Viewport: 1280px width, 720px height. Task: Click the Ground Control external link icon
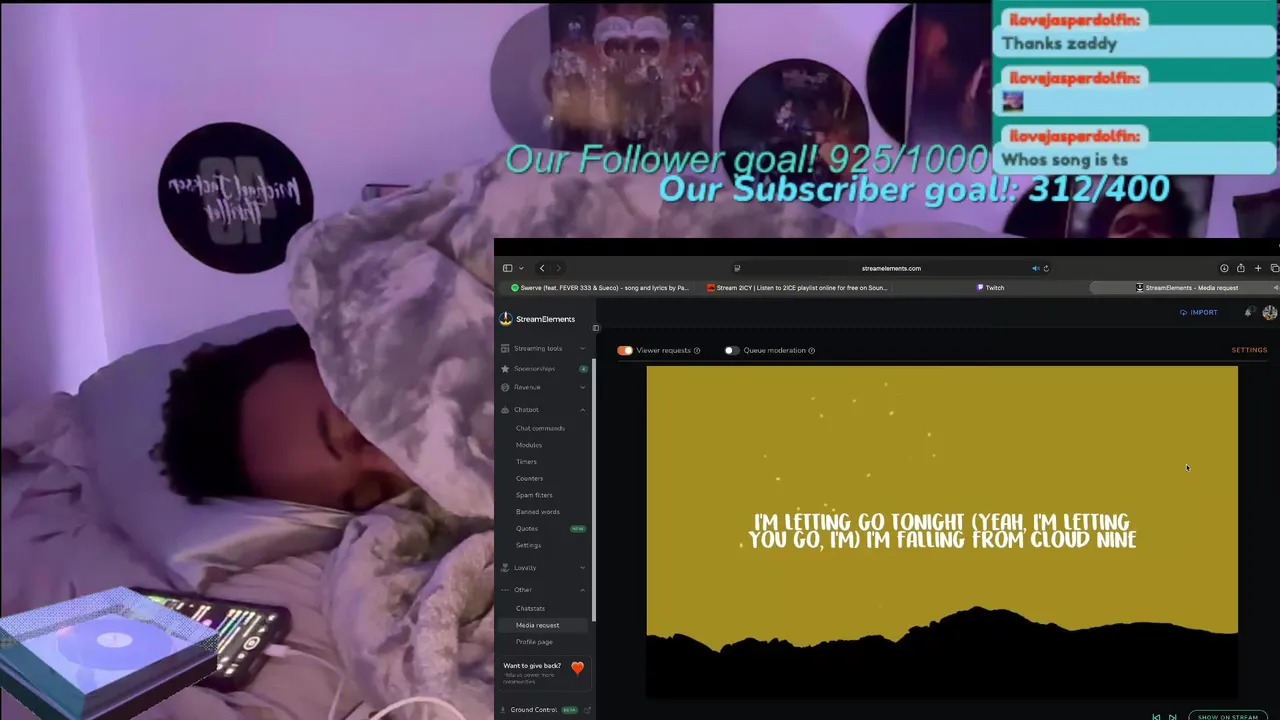tap(587, 710)
